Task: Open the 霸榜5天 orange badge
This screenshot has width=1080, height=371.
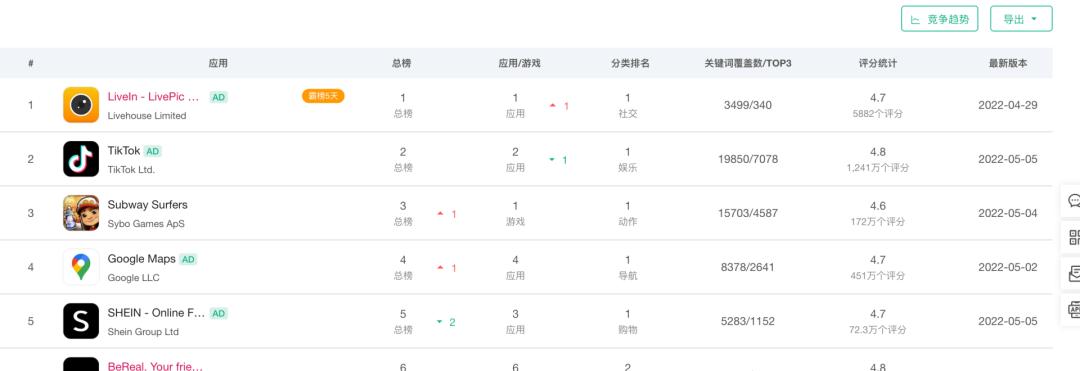Action: click(x=323, y=96)
